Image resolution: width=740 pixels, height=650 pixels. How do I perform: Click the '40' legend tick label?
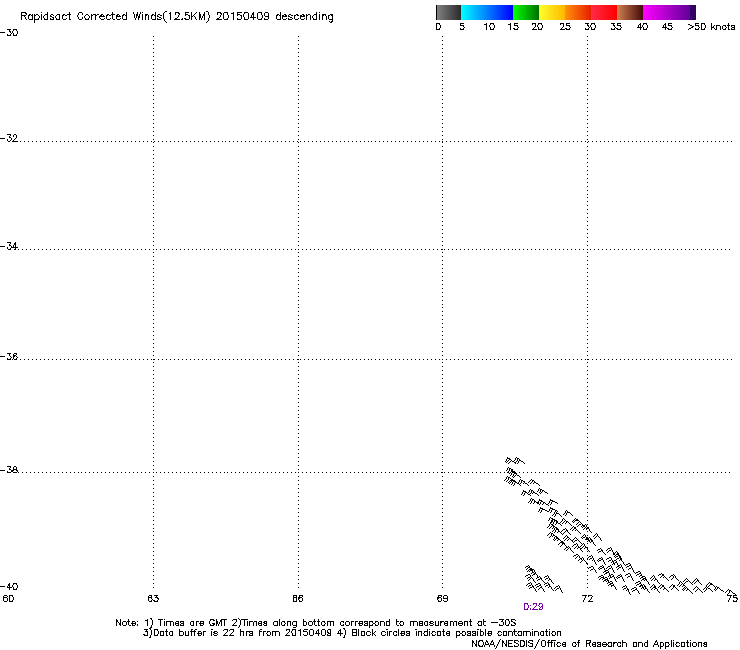click(x=642, y=27)
